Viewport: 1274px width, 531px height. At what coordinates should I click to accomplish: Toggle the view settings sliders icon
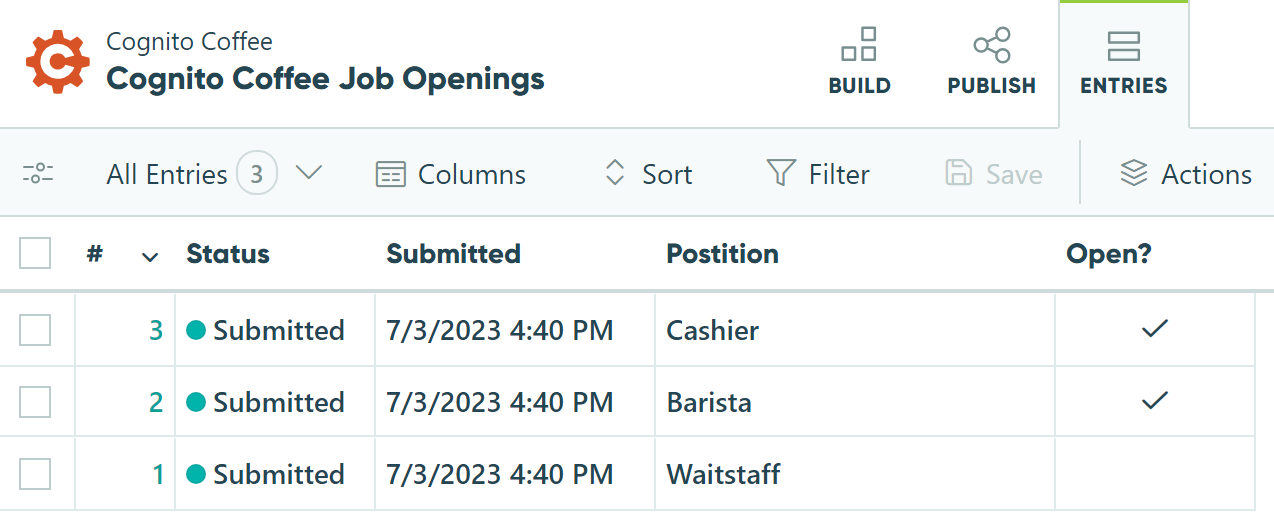[x=38, y=174]
